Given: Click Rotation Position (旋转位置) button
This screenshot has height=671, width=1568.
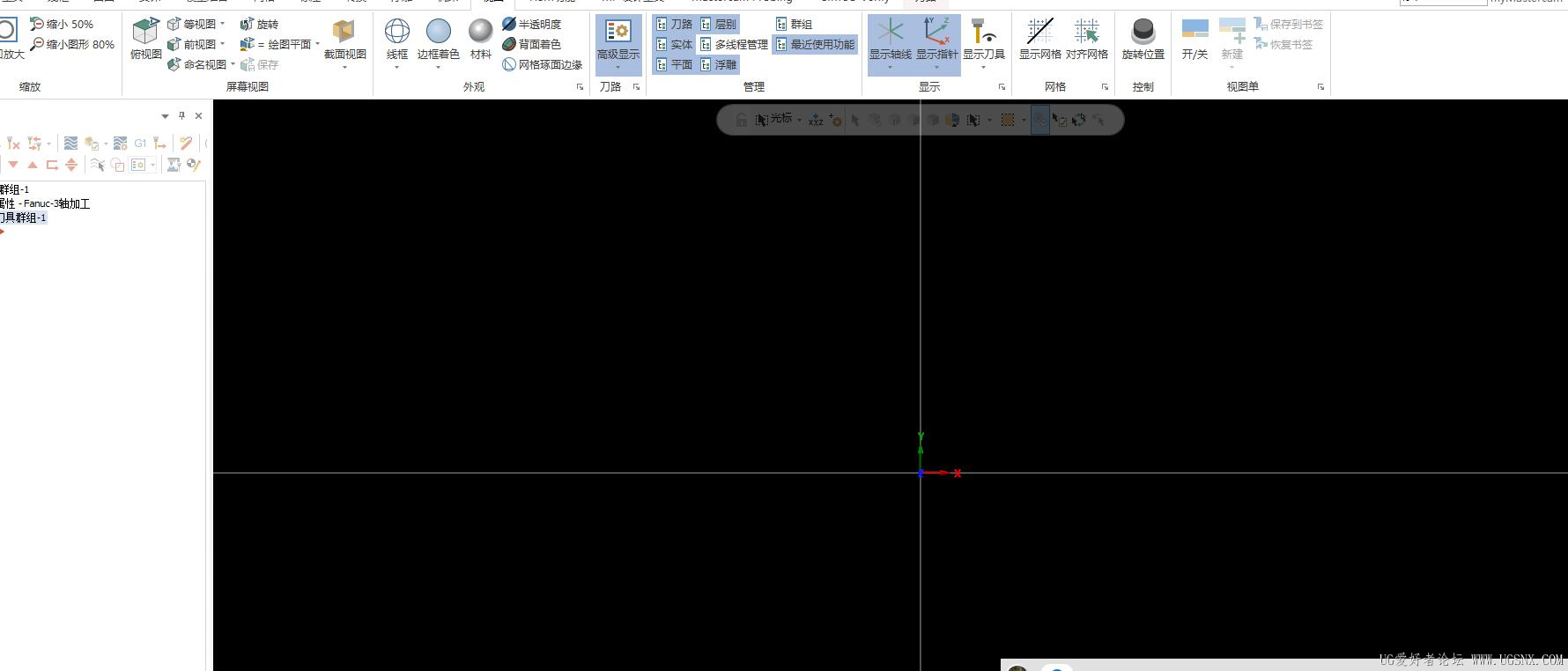Looking at the screenshot, I should coord(1143,40).
